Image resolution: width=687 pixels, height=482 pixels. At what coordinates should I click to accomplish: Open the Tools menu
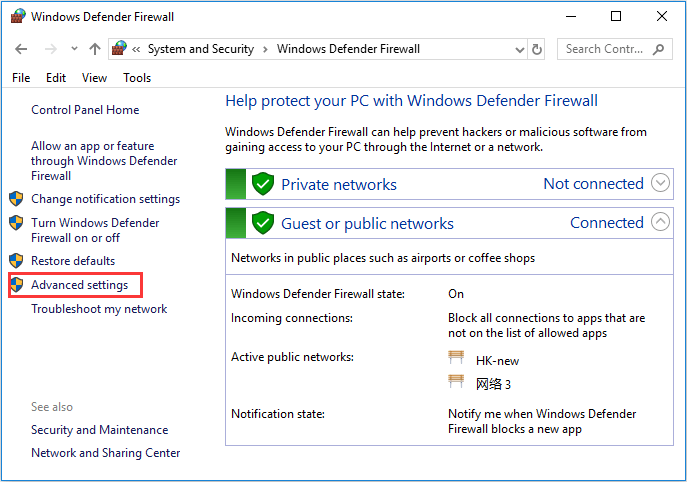(137, 78)
